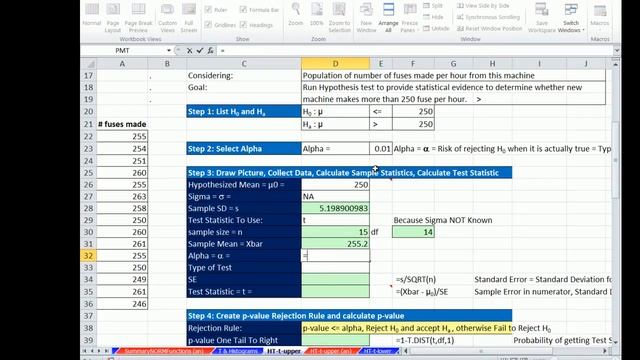This screenshot has height=360, width=640.
Task: Select the HT-t-upper sheet tab
Action: coord(284,351)
